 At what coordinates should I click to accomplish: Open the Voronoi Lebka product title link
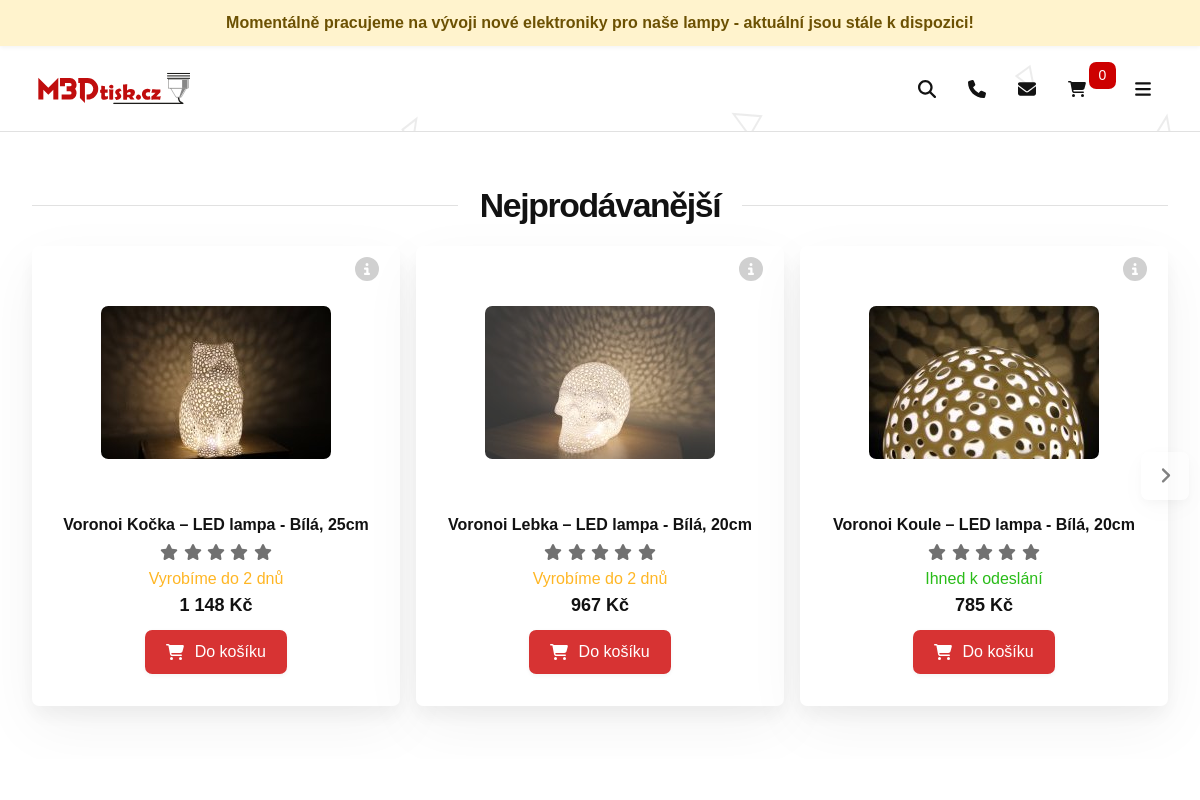[x=599, y=524]
